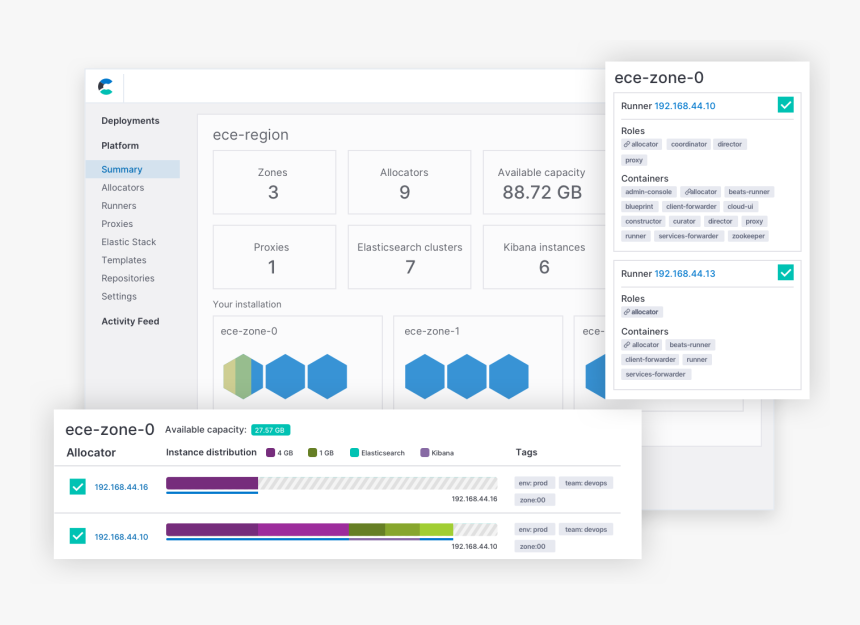Open the allocator 192.168.44.10 link
Image resolution: width=860 pixels, height=625 pixels.
coord(121,537)
